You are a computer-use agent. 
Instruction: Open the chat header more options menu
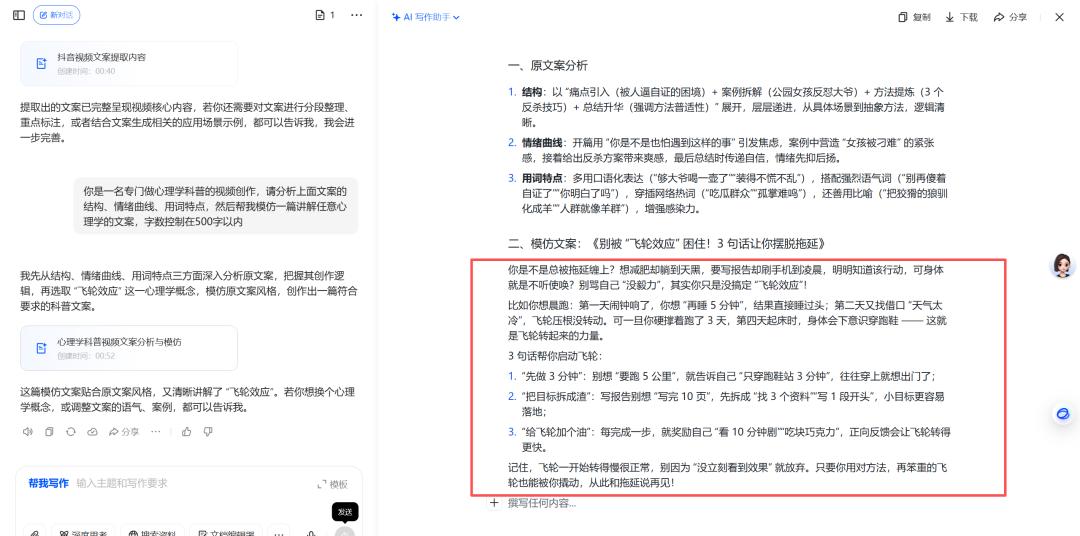[x=357, y=15]
